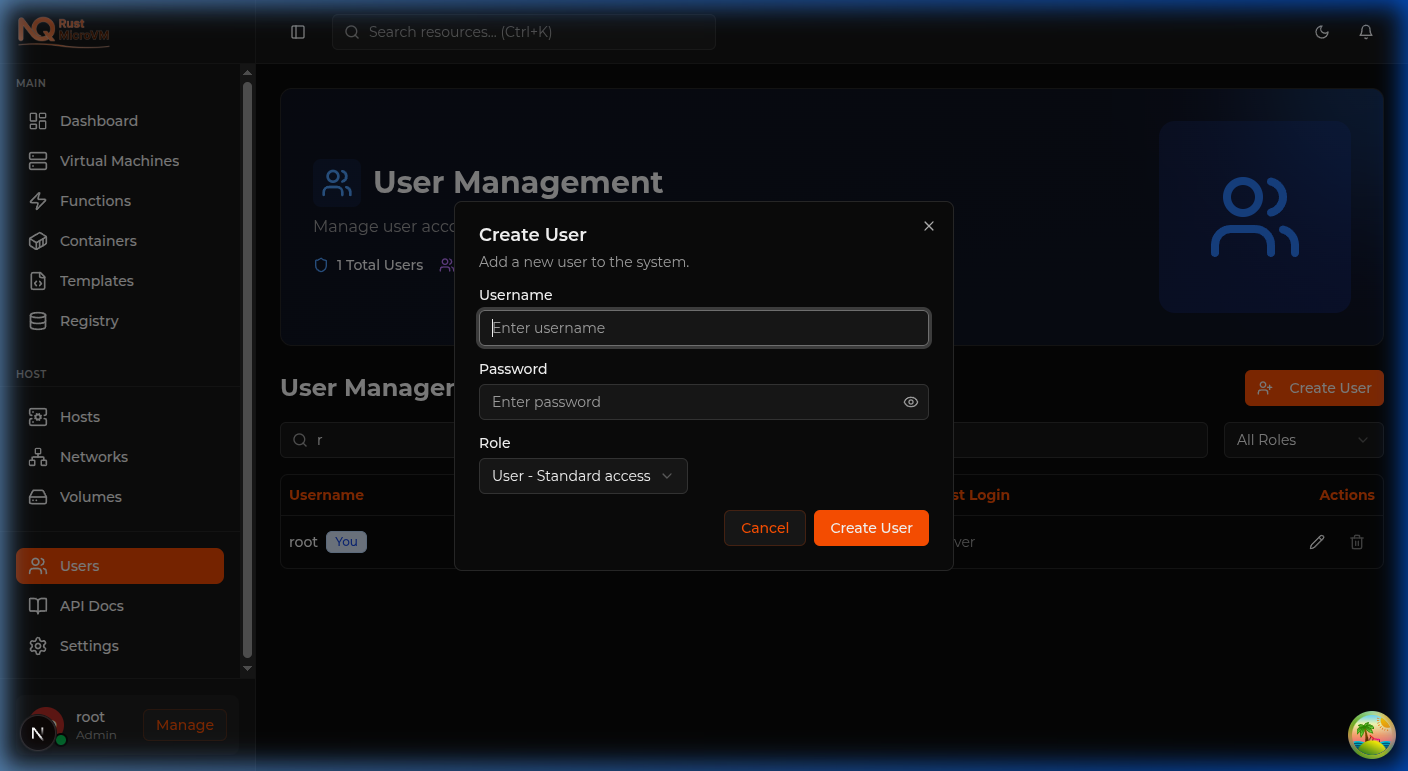Screen dimensions: 1408x771
Task: Toggle the sidebar collapse icon
Action: [x=297, y=31]
